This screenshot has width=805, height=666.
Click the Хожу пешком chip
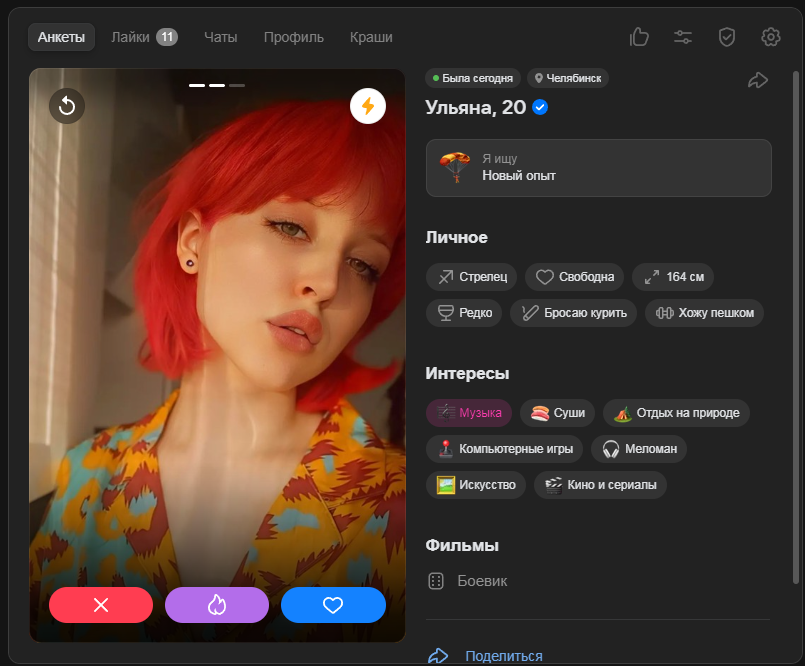coord(704,313)
